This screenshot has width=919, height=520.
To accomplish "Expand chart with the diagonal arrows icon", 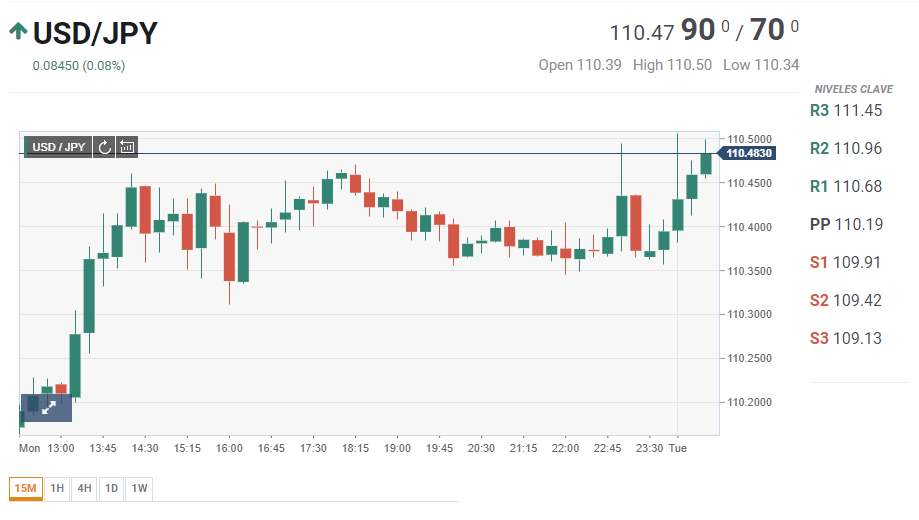I will [x=49, y=407].
